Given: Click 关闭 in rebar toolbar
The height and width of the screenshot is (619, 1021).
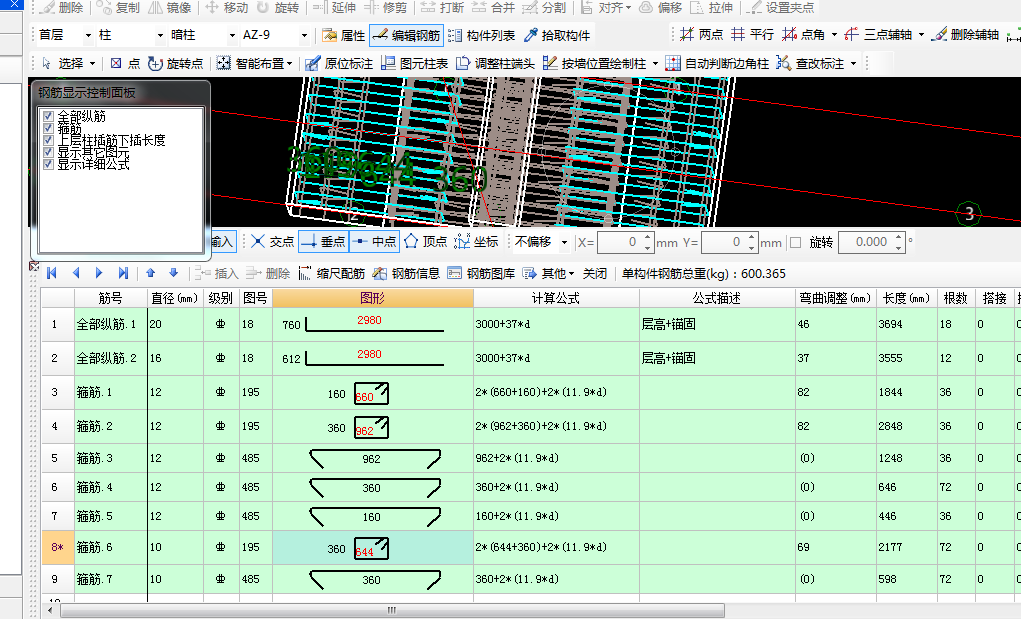Looking at the screenshot, I should pos(594,273).
